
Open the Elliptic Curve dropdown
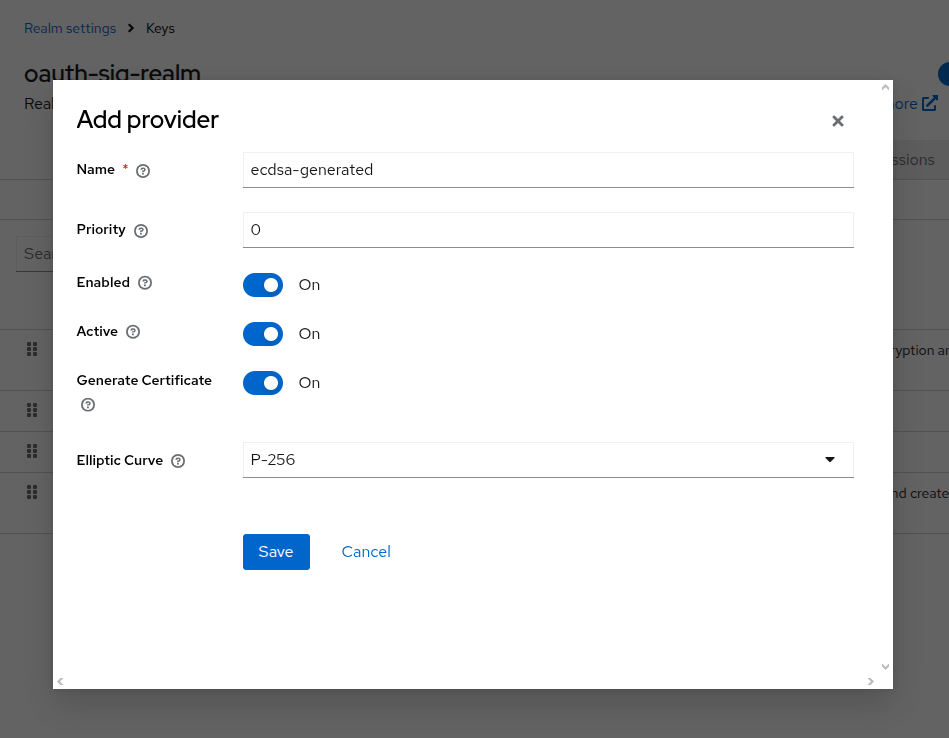click(x=830, y=460)
